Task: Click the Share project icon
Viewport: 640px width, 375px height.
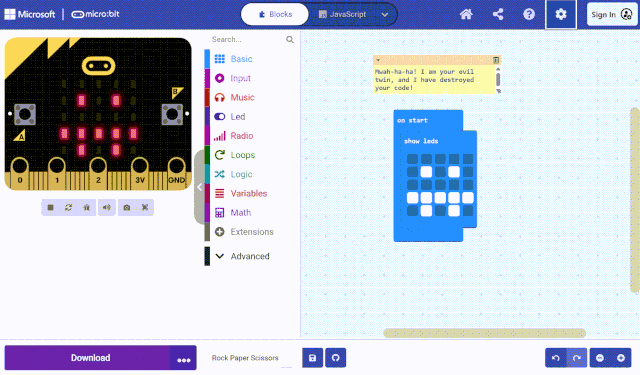Action: coord(498,15)
